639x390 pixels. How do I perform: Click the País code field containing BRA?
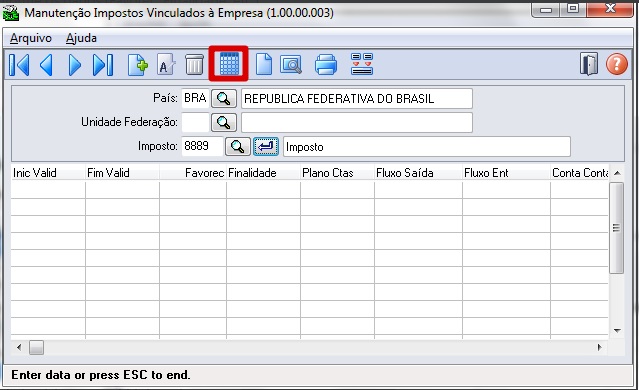[x=196, y=98]
